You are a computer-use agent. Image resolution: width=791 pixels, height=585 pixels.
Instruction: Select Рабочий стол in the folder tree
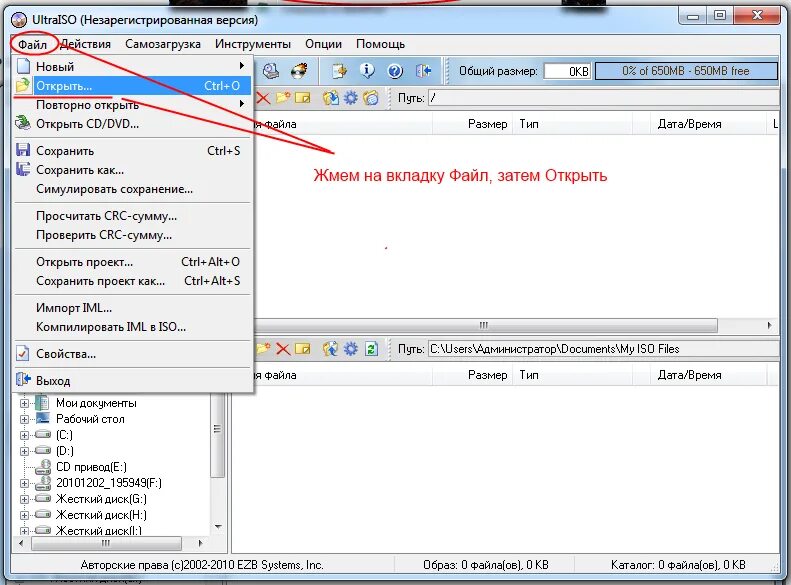pos(90,419)
